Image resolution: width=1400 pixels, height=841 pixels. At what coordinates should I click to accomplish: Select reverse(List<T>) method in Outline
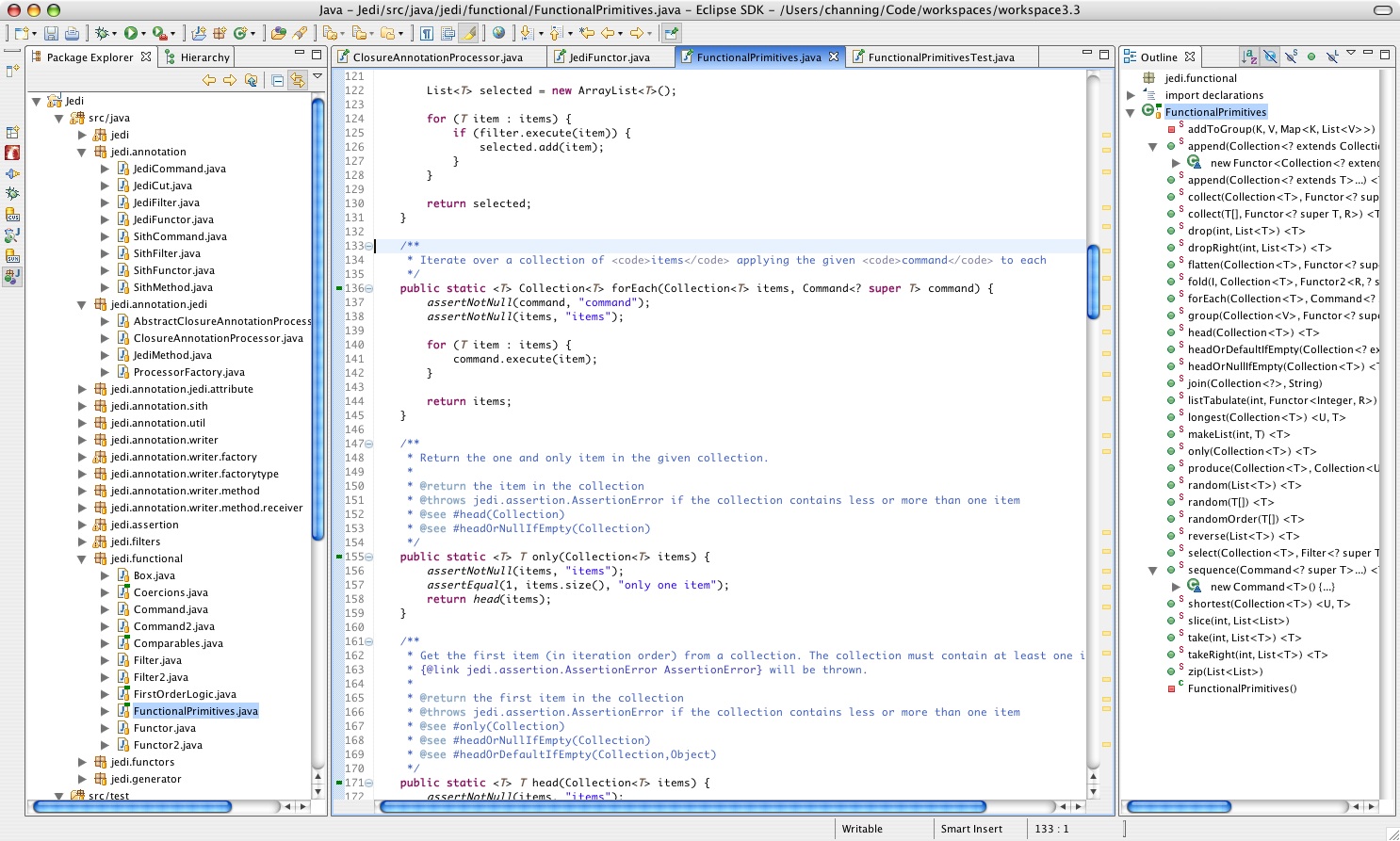[1243, 536]
